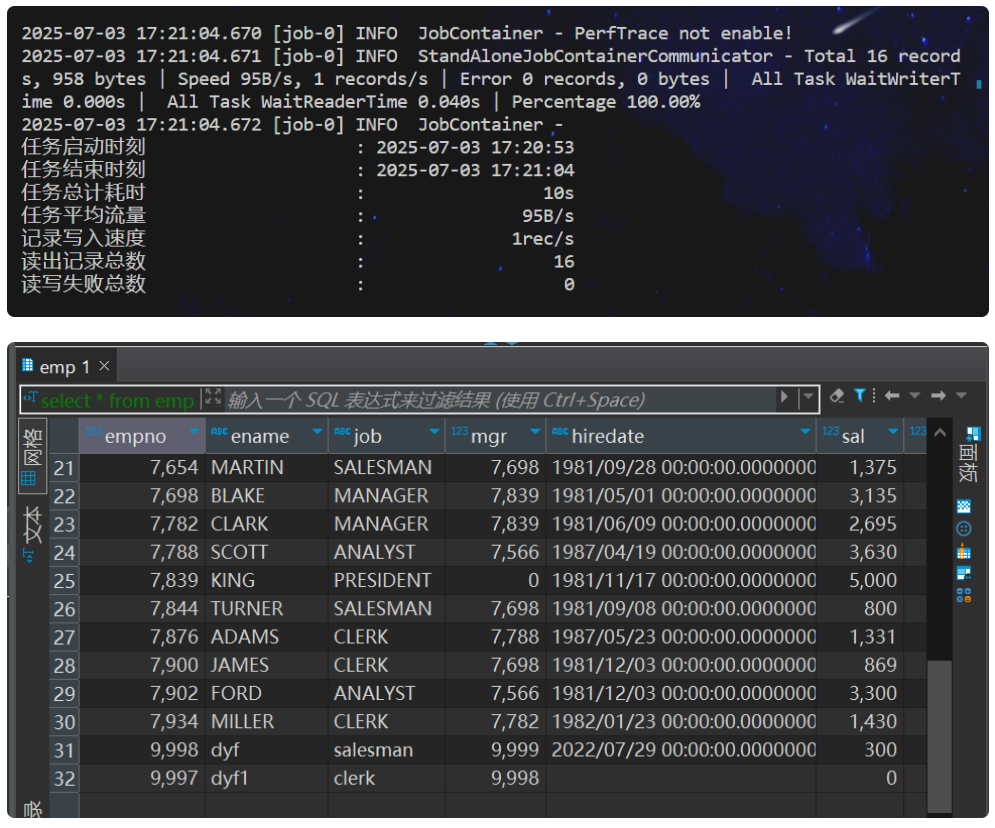Click the forward navigation arrow in filter bar
The height and width of the screenshot is (828, 995).
coord(938,396)
